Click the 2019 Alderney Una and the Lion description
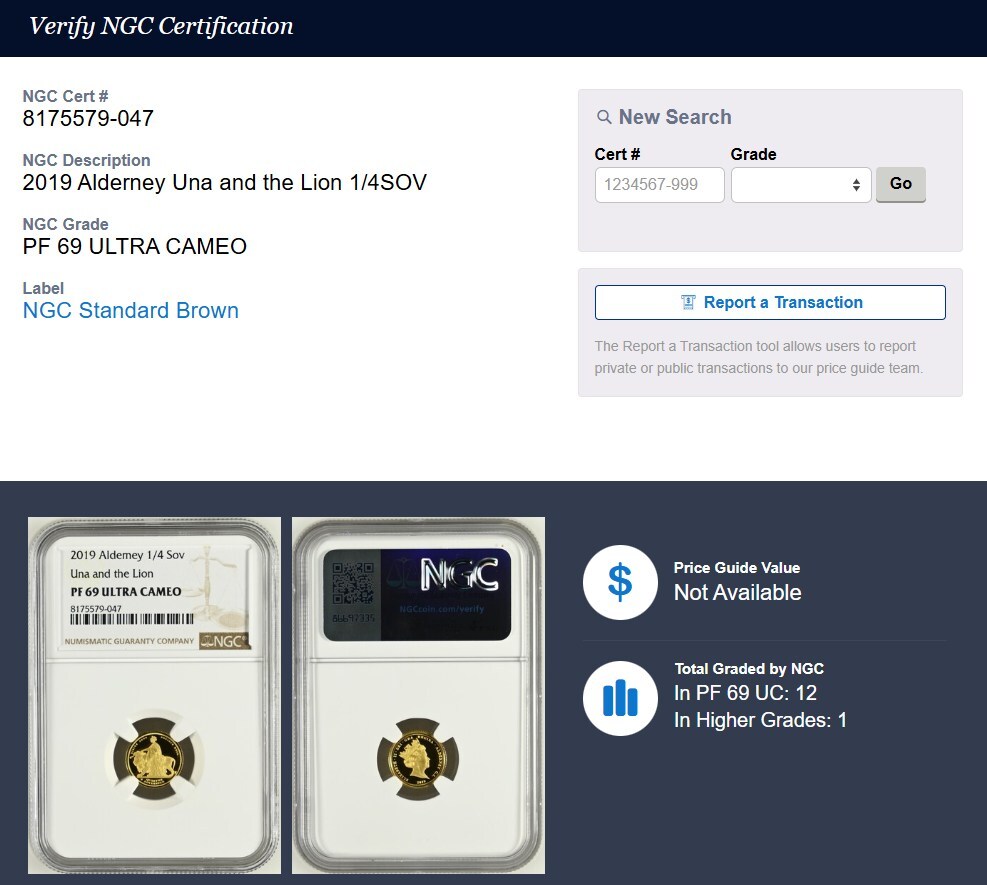 (225, 183)
